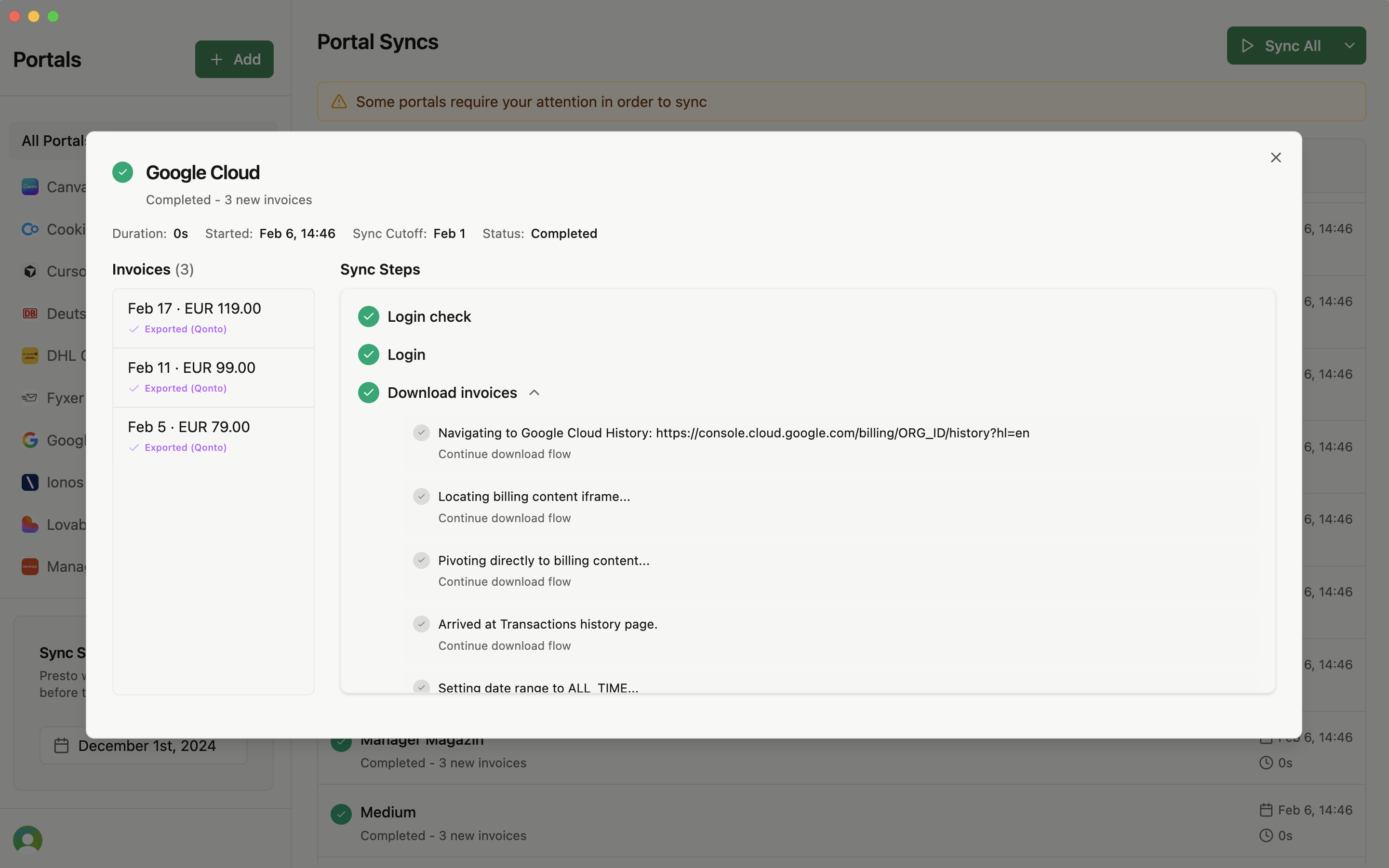Screen dimensions: 1389x868
Task: Click the Login check step label
Action: pyautogui.click(x=429, y=316)
